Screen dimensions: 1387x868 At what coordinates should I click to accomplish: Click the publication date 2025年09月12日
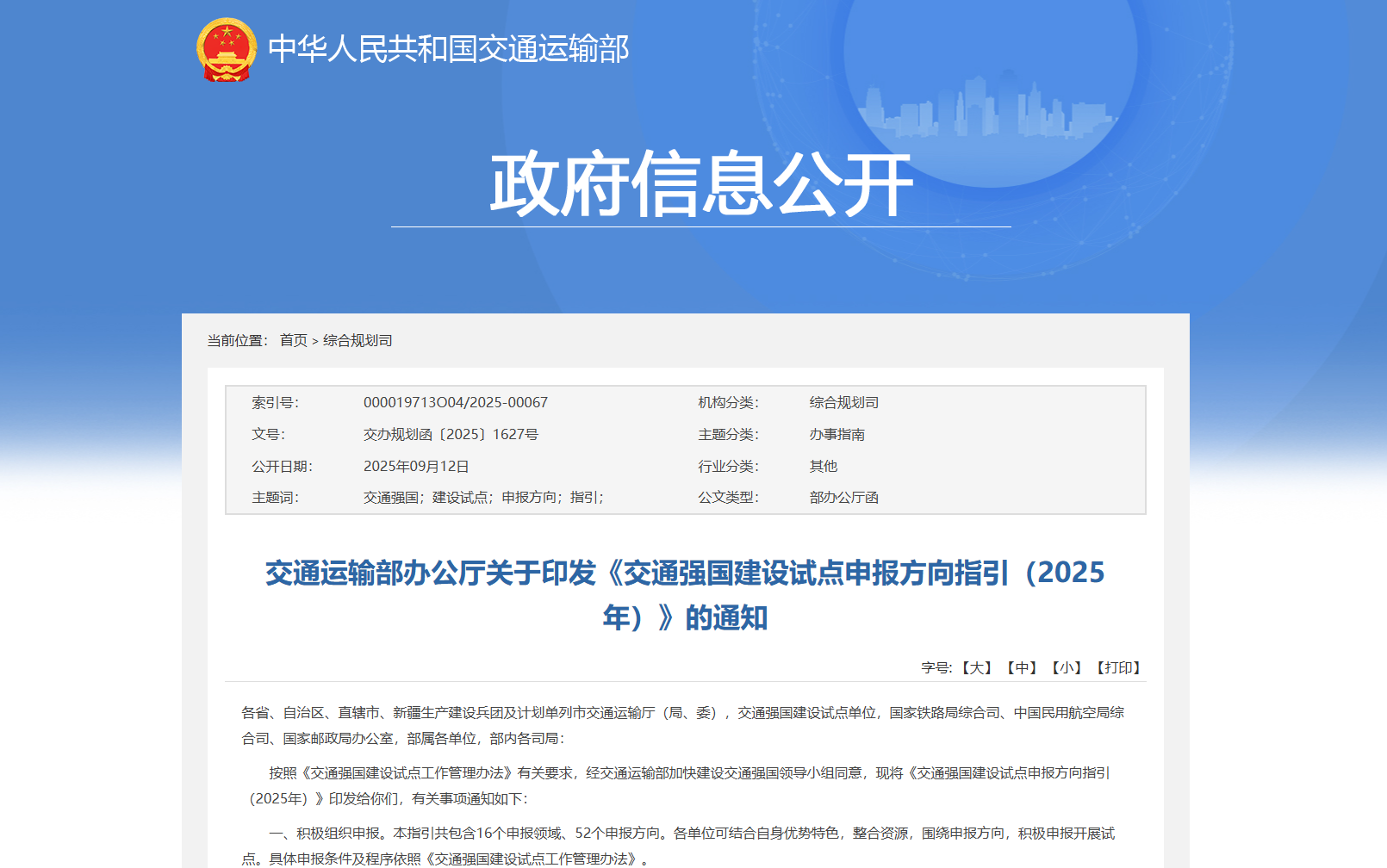click(416, 467)
